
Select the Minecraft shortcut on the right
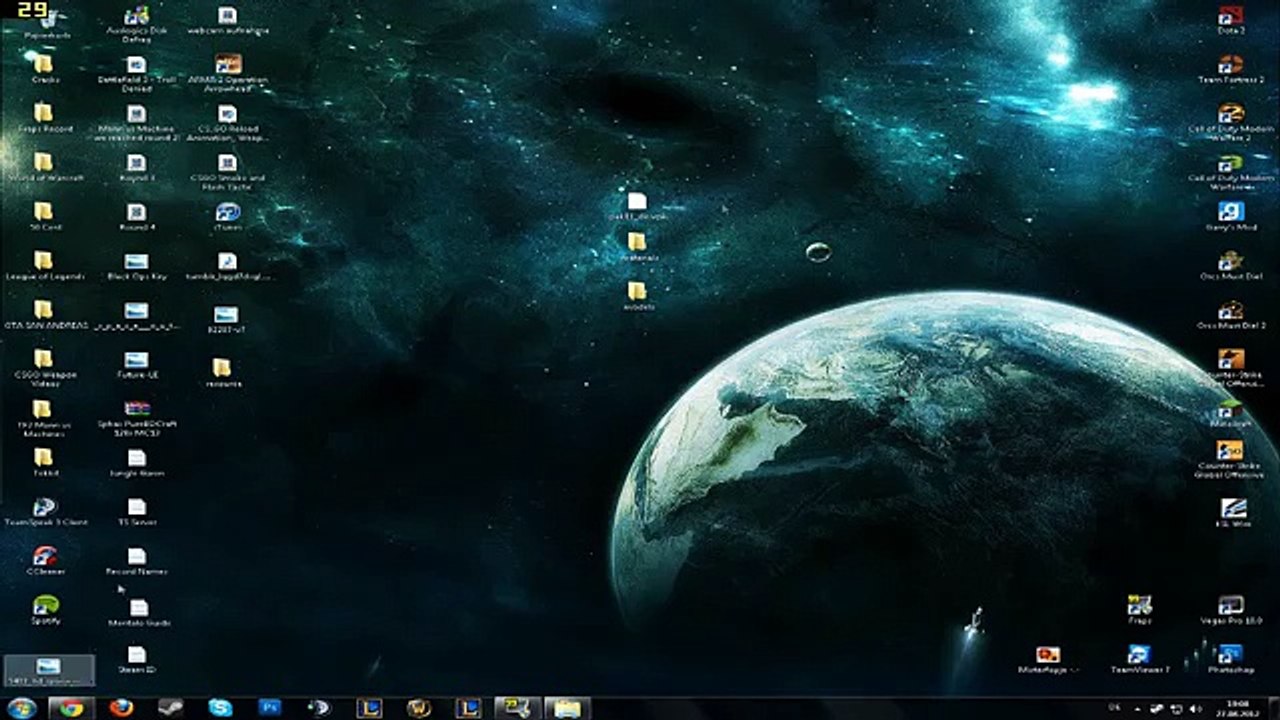point(1230,413)
